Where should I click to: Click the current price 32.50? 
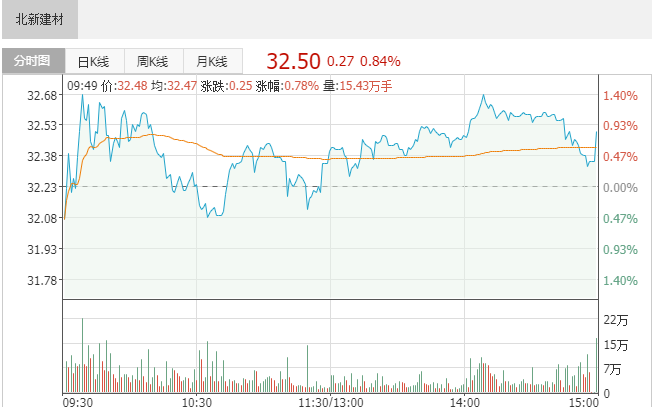(x=291, y=60)
